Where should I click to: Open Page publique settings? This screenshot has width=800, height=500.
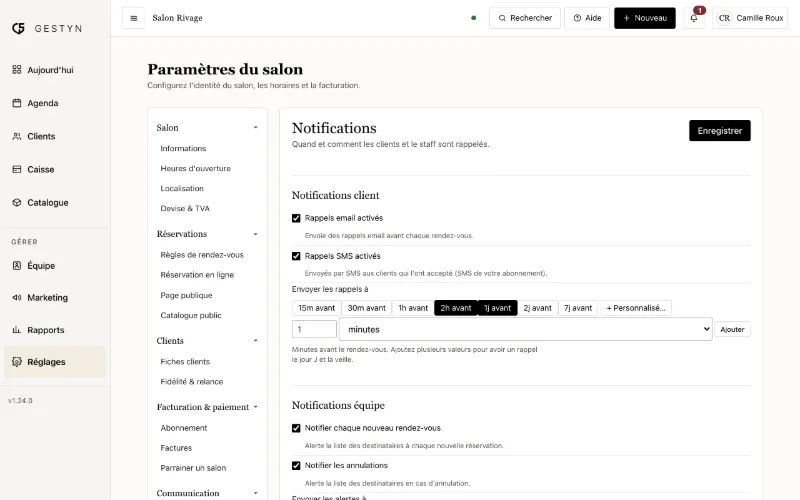click(x=186, y=295)
